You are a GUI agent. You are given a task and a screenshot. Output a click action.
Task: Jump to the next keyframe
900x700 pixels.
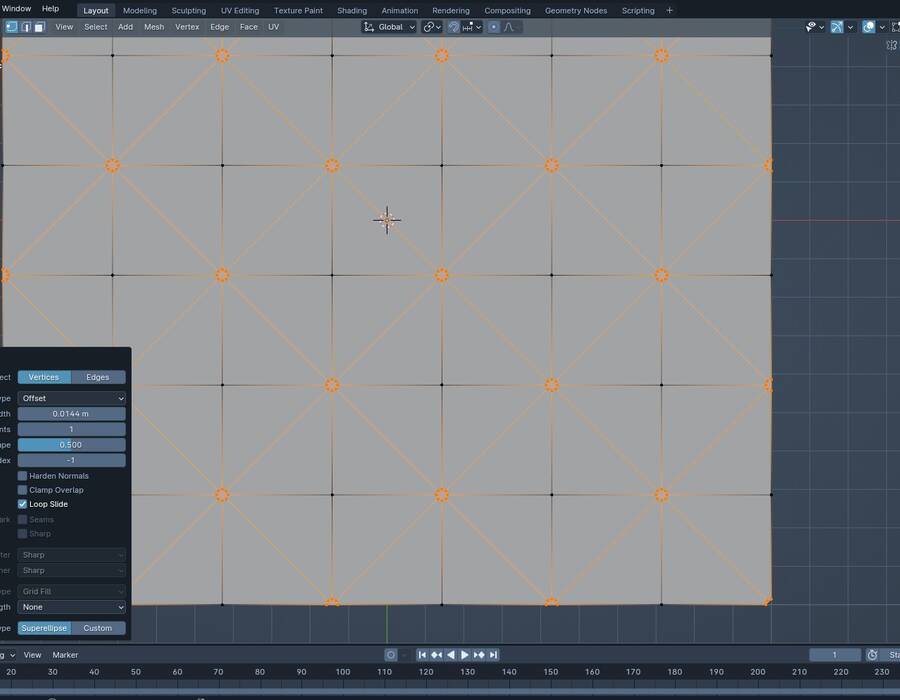coord(479,655)
